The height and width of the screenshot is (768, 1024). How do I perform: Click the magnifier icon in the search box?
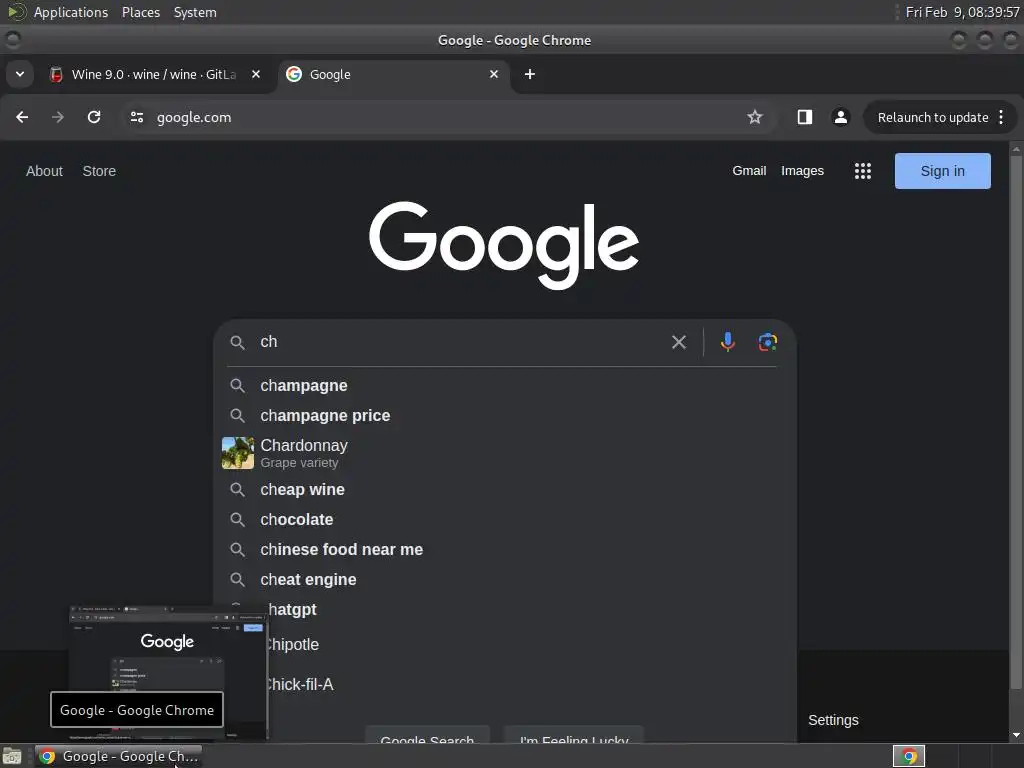point(238,342)
